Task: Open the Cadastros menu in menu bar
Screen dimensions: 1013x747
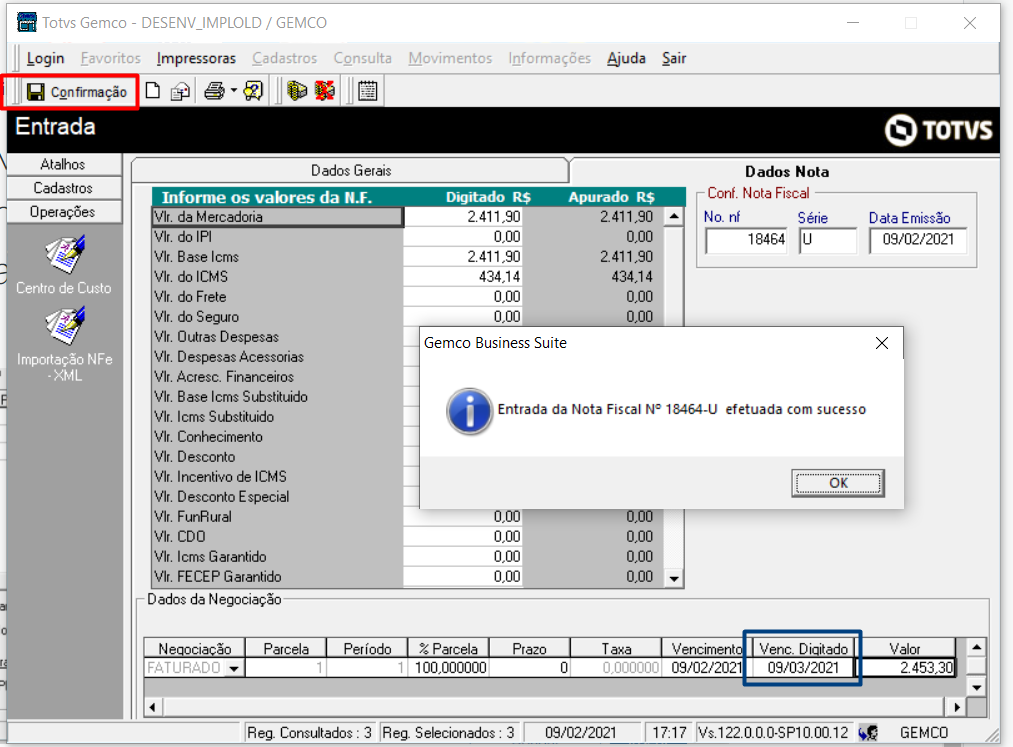Action: [285, 58]
